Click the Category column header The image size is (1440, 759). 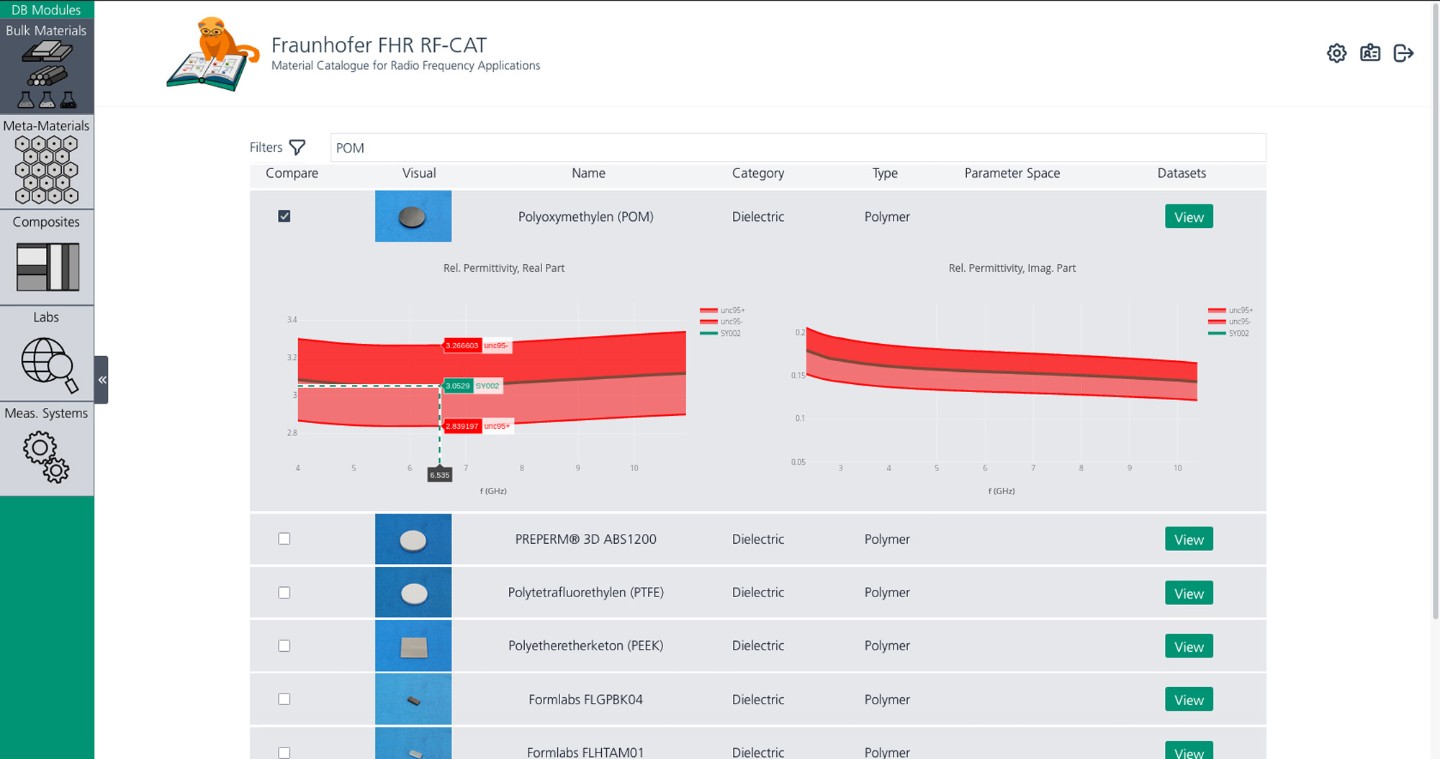[x=758, y=173]
